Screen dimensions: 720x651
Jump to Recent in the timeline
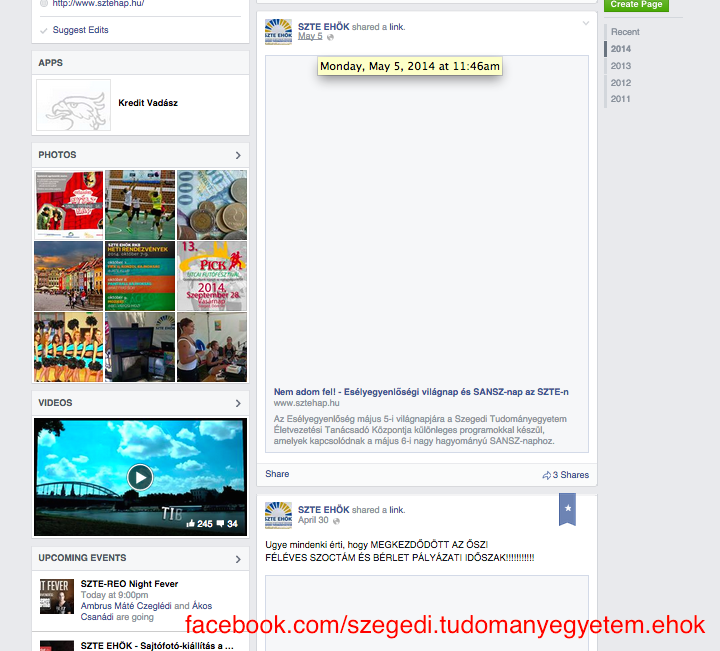click(x=625, y=32)
